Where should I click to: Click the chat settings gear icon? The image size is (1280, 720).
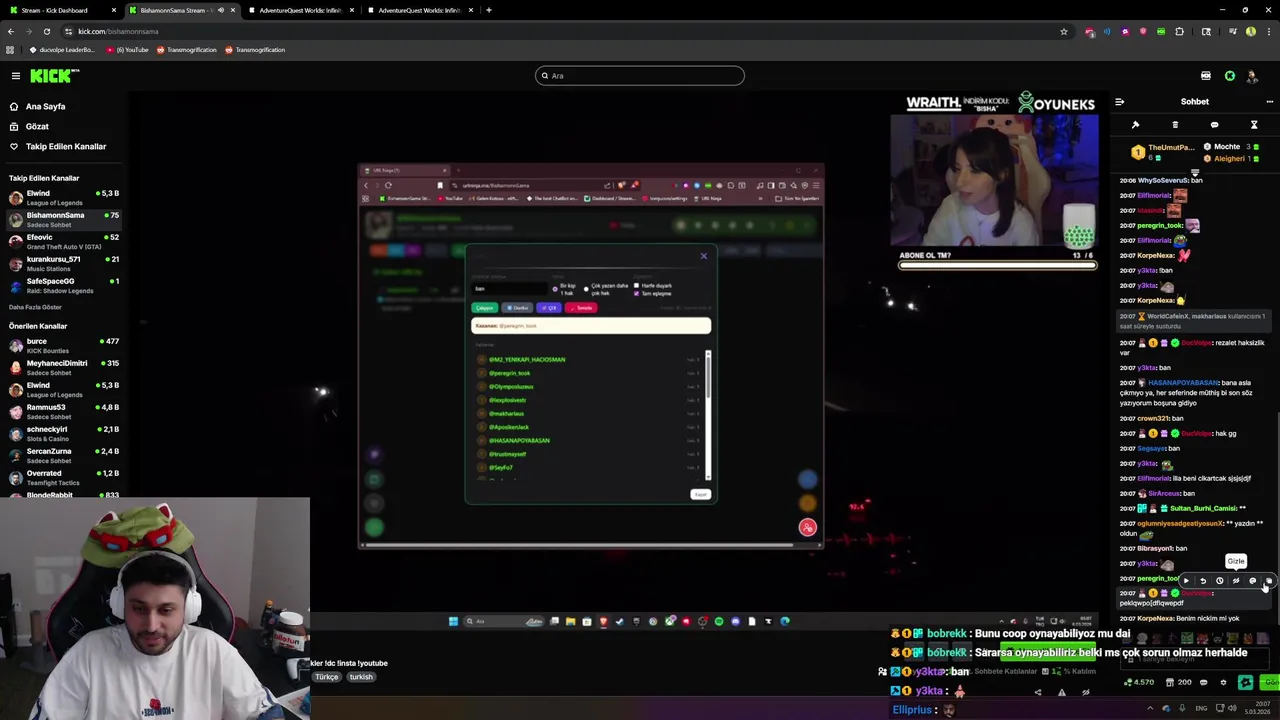coord(1223,683)
